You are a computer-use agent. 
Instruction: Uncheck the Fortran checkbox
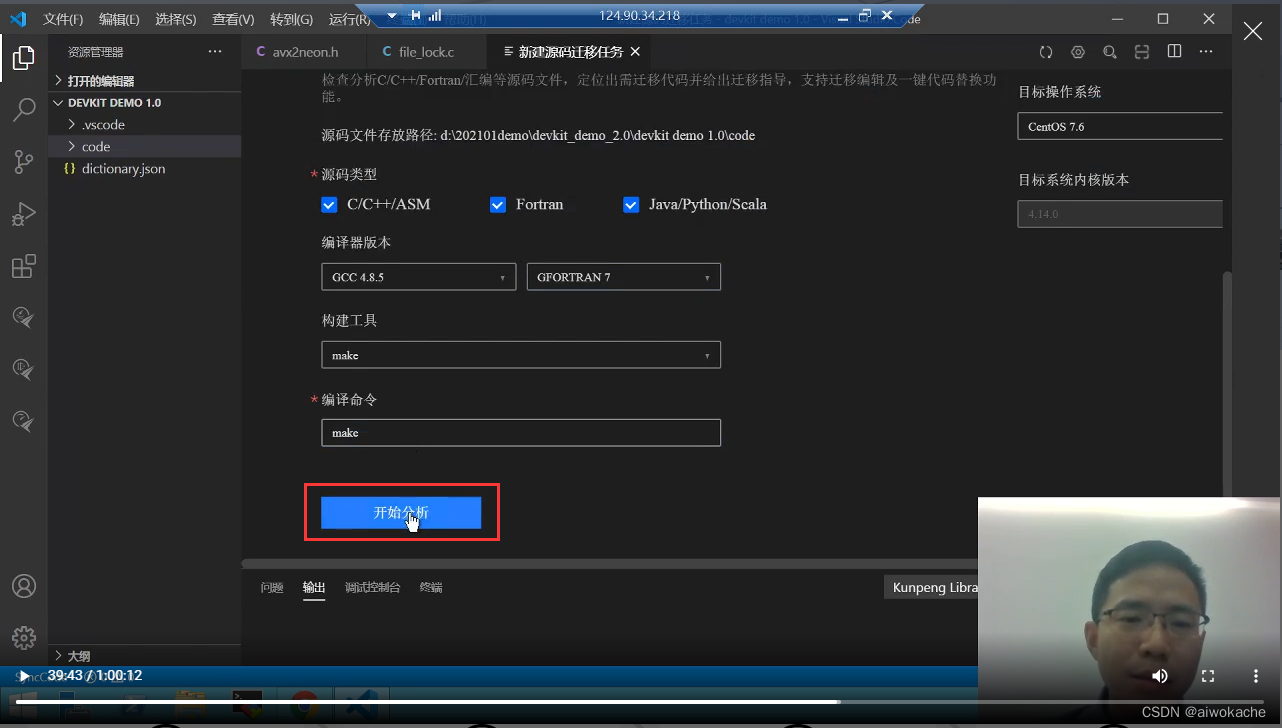click(498, 205)
